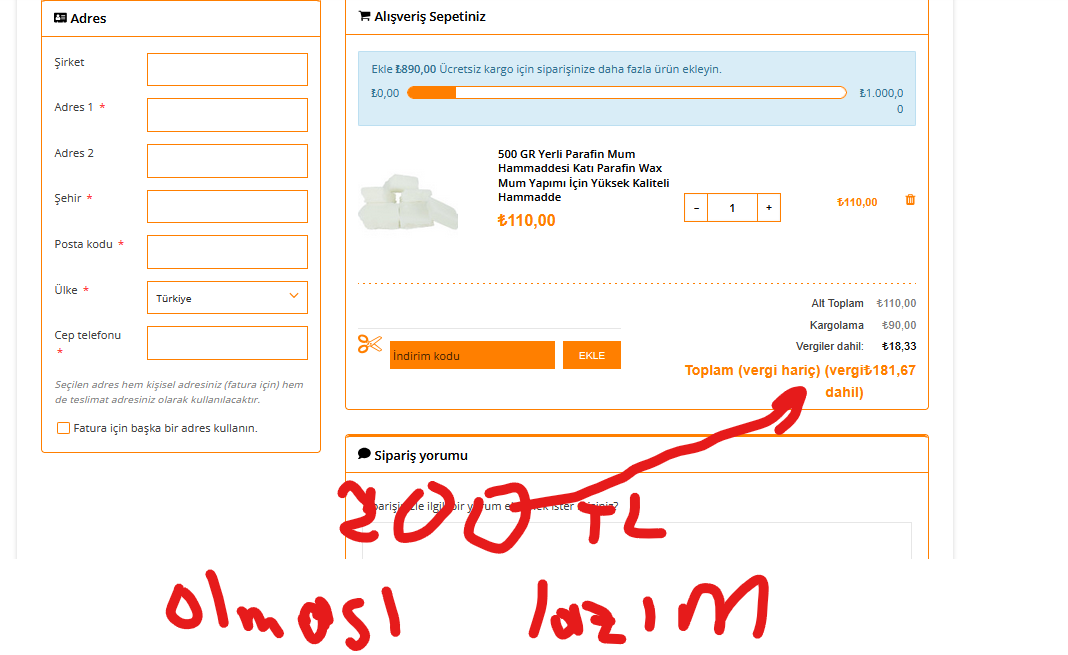Viewport: 1068px width, 655px height.
Task: Click the address card icon next to Adres
Action: pyautogui.click(x=61, y=18)
